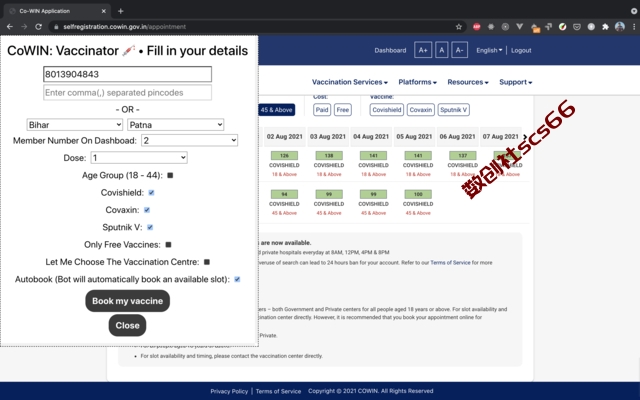Open Member Number On Dashboard dropdown

[x=189, y=140]
